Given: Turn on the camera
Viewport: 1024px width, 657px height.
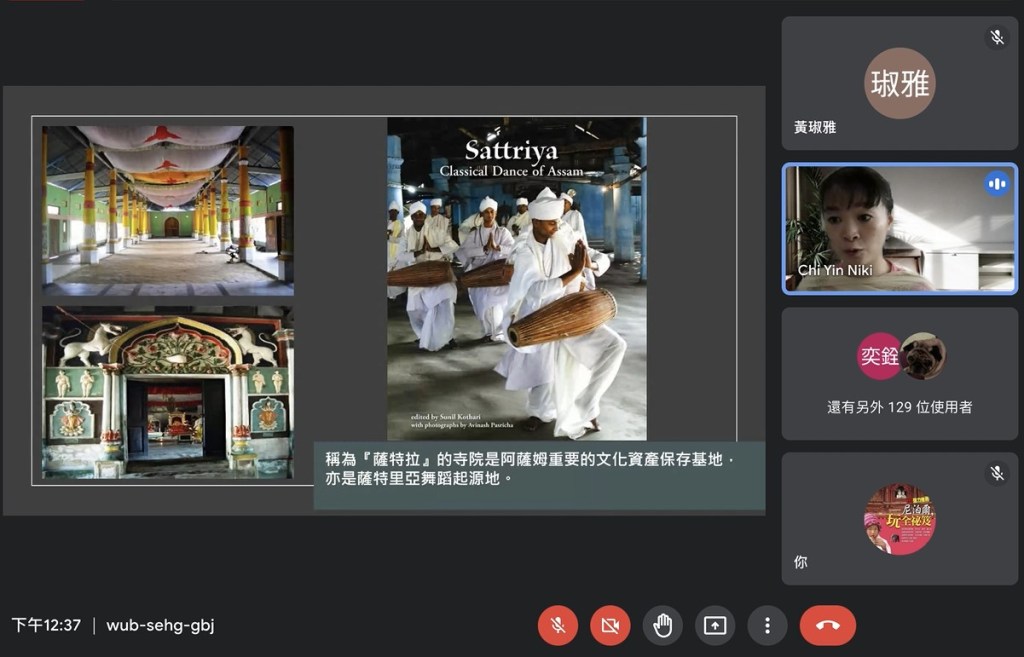Looking at the screenshot, I should coord(610,625).
